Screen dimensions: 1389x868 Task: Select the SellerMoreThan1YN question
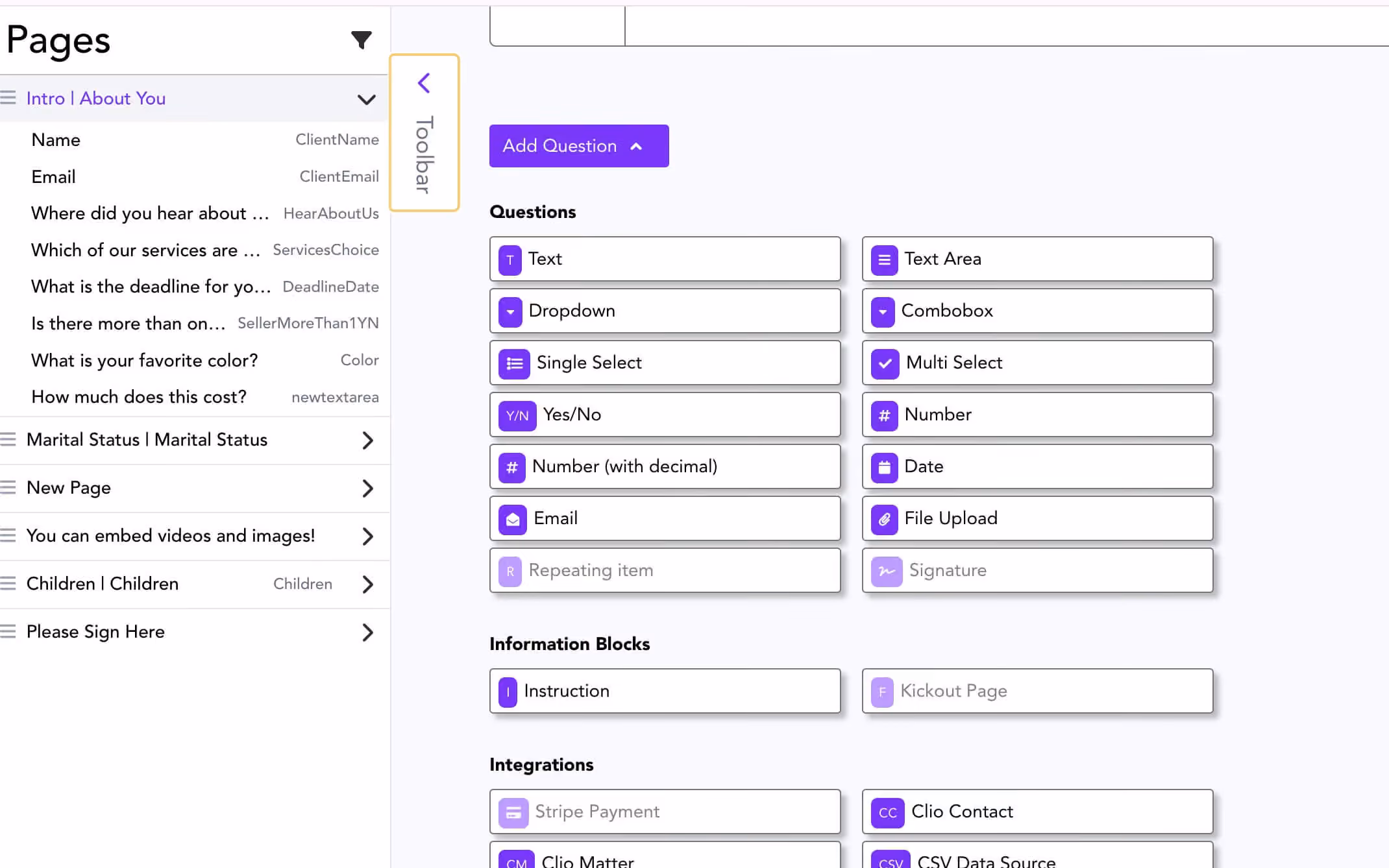(x=205, y=324)
